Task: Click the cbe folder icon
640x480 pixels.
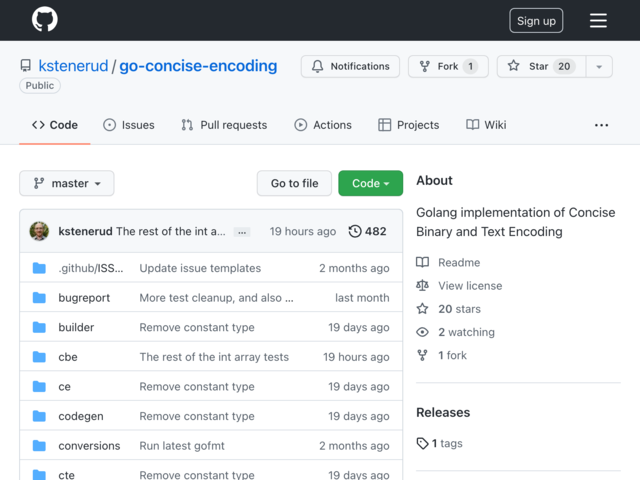Action: click(39, 357)
